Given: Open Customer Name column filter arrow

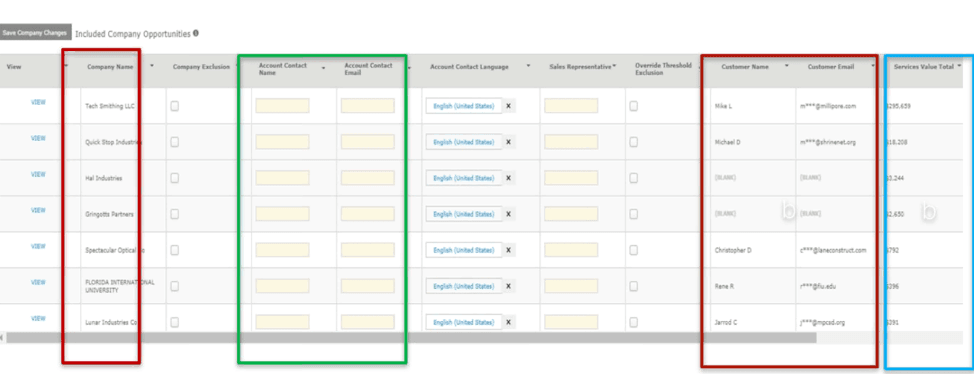Looking at the screenshot, I should pos(787,66).
